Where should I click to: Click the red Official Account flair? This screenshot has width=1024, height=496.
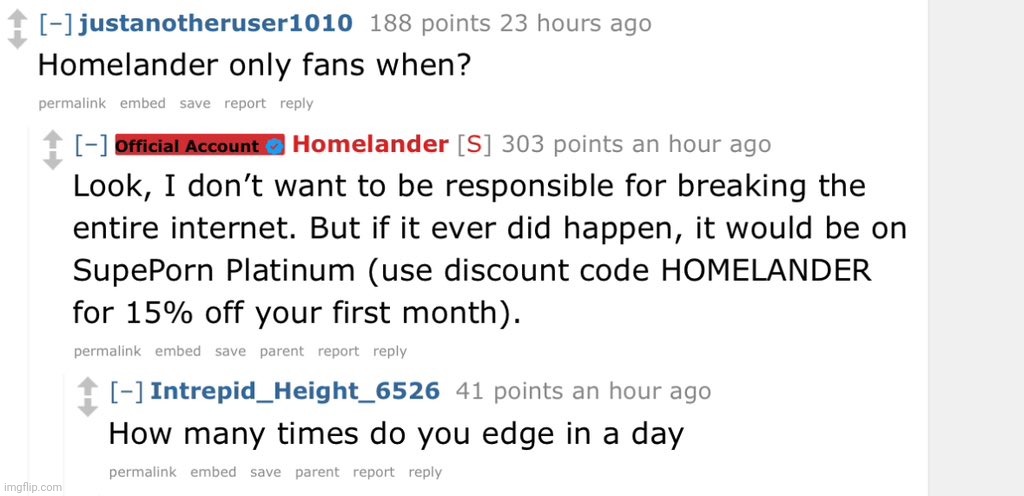coord(188,146)
